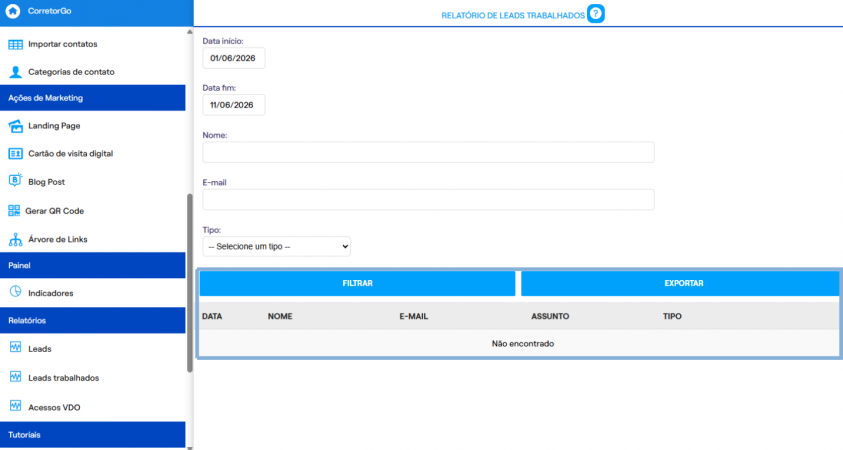Click the EXPORTAR button

point(680,283)
